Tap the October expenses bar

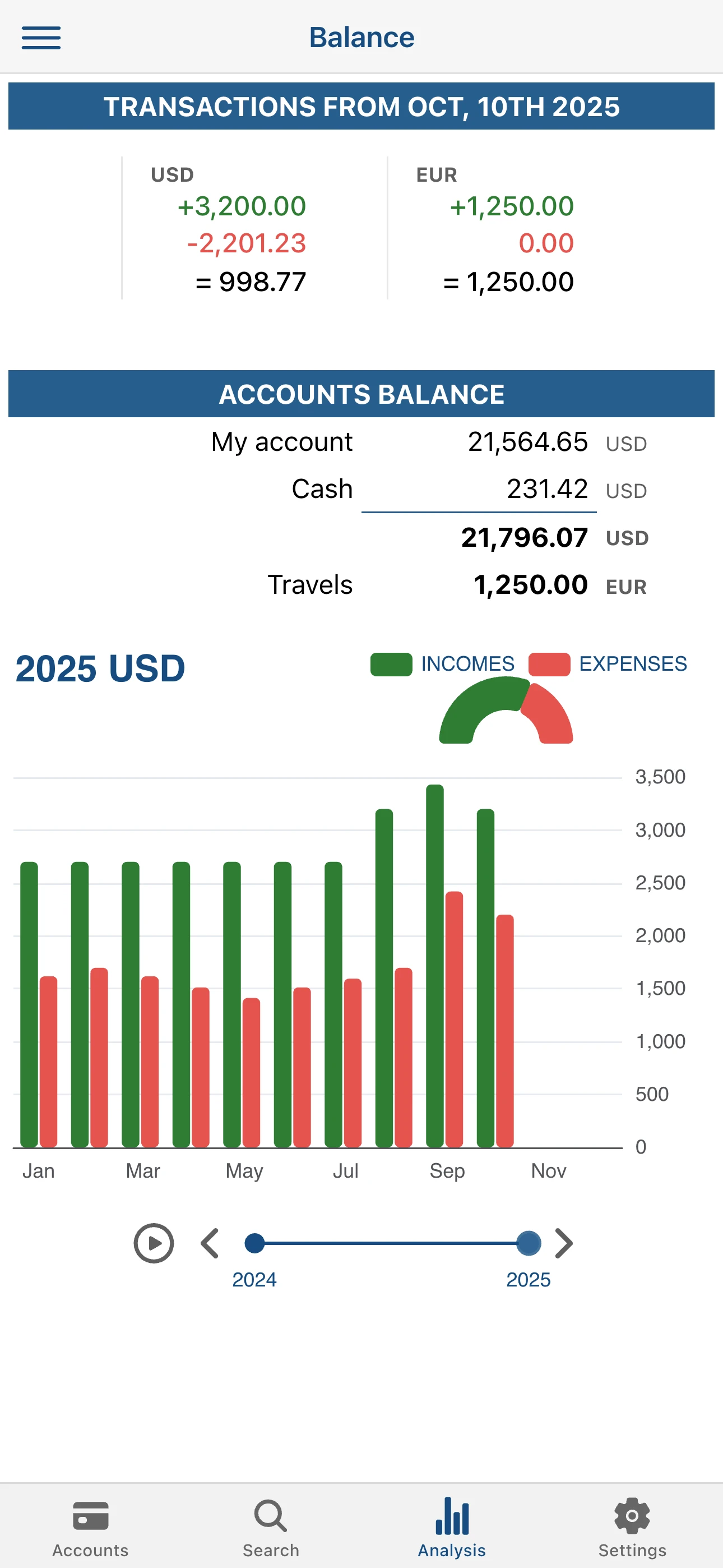[505, 1031]
